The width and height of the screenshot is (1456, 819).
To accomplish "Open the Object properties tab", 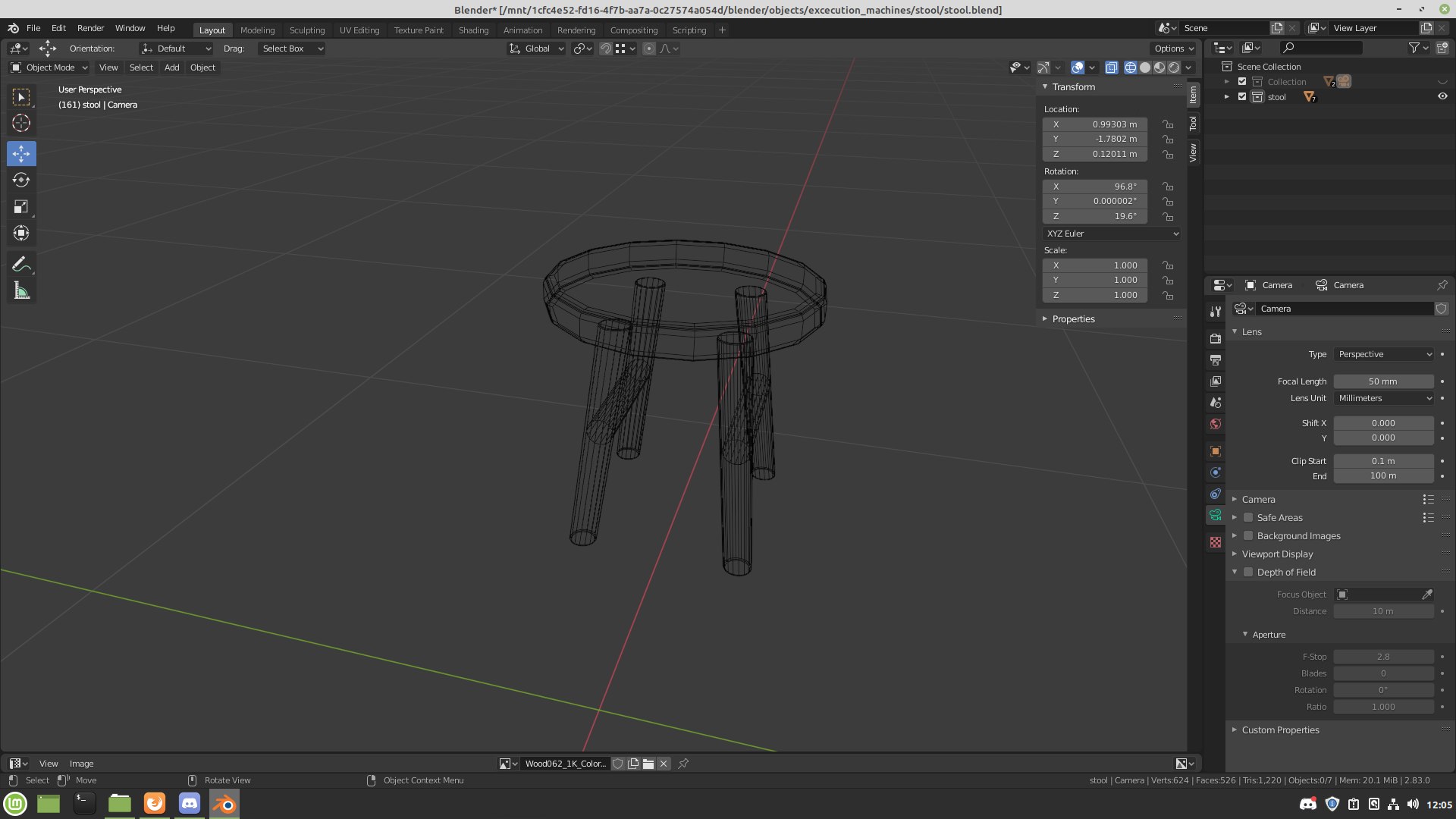I will point(1216,451).
